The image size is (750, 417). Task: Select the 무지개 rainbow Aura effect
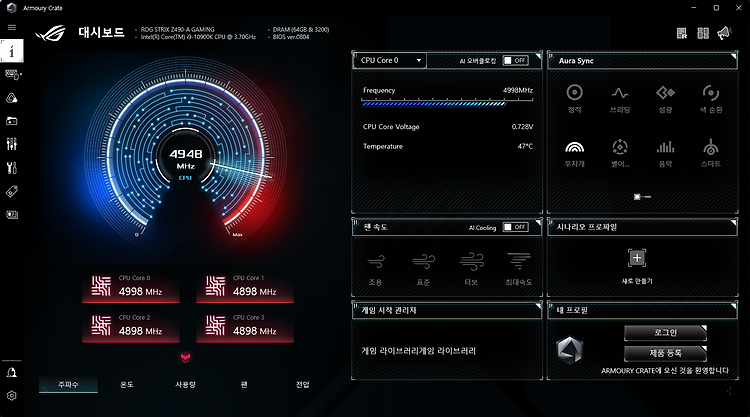tap(574, 153)
